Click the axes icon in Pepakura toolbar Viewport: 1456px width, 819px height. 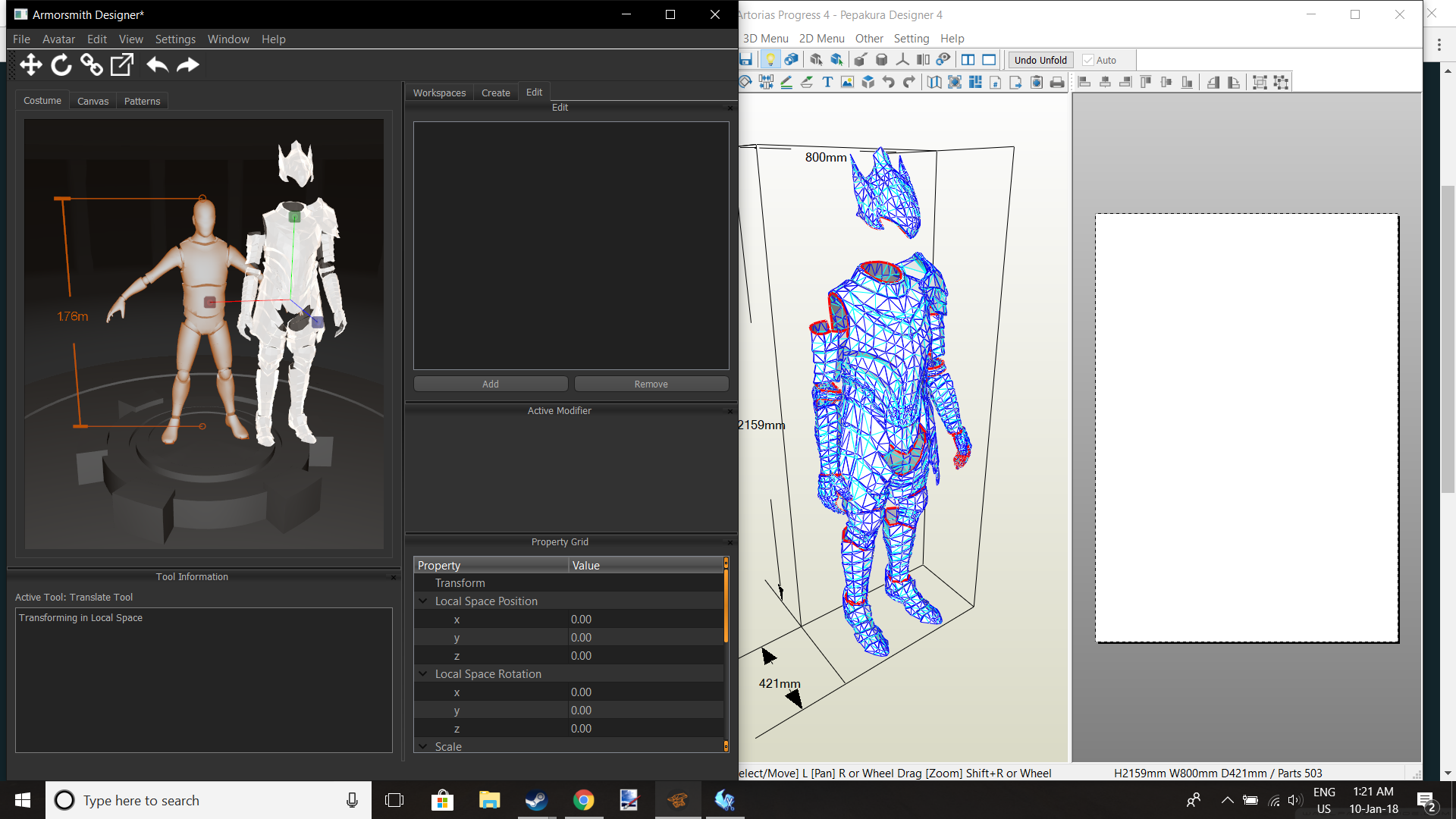(x=902, y=60)
